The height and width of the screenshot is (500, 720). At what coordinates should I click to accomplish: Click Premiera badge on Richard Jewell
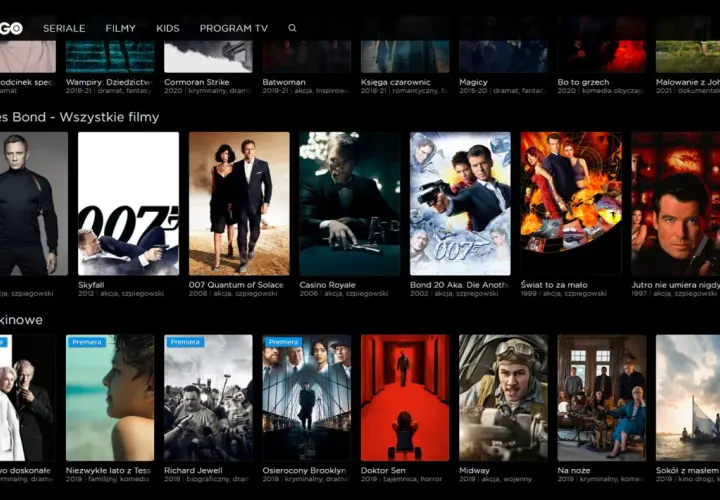184,342
